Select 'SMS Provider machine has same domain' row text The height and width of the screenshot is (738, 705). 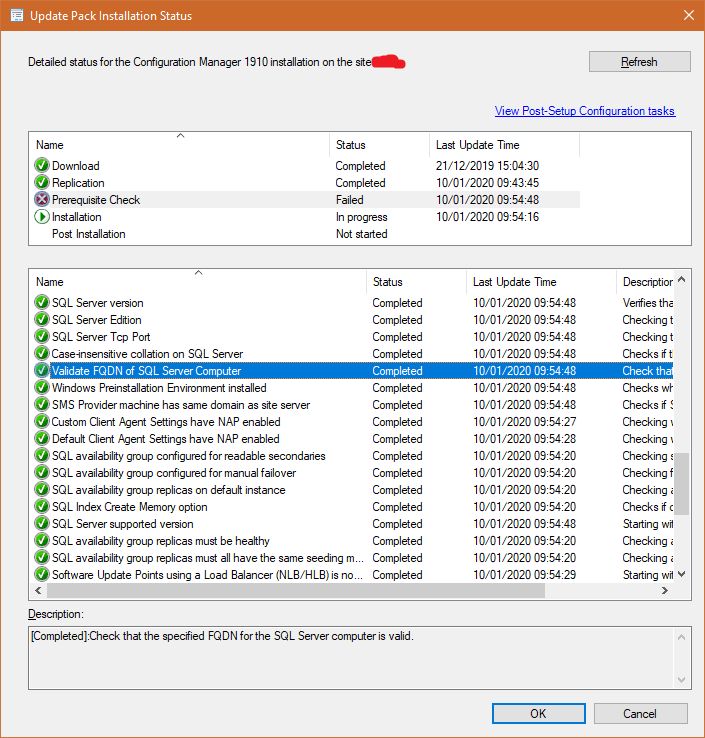181,405
